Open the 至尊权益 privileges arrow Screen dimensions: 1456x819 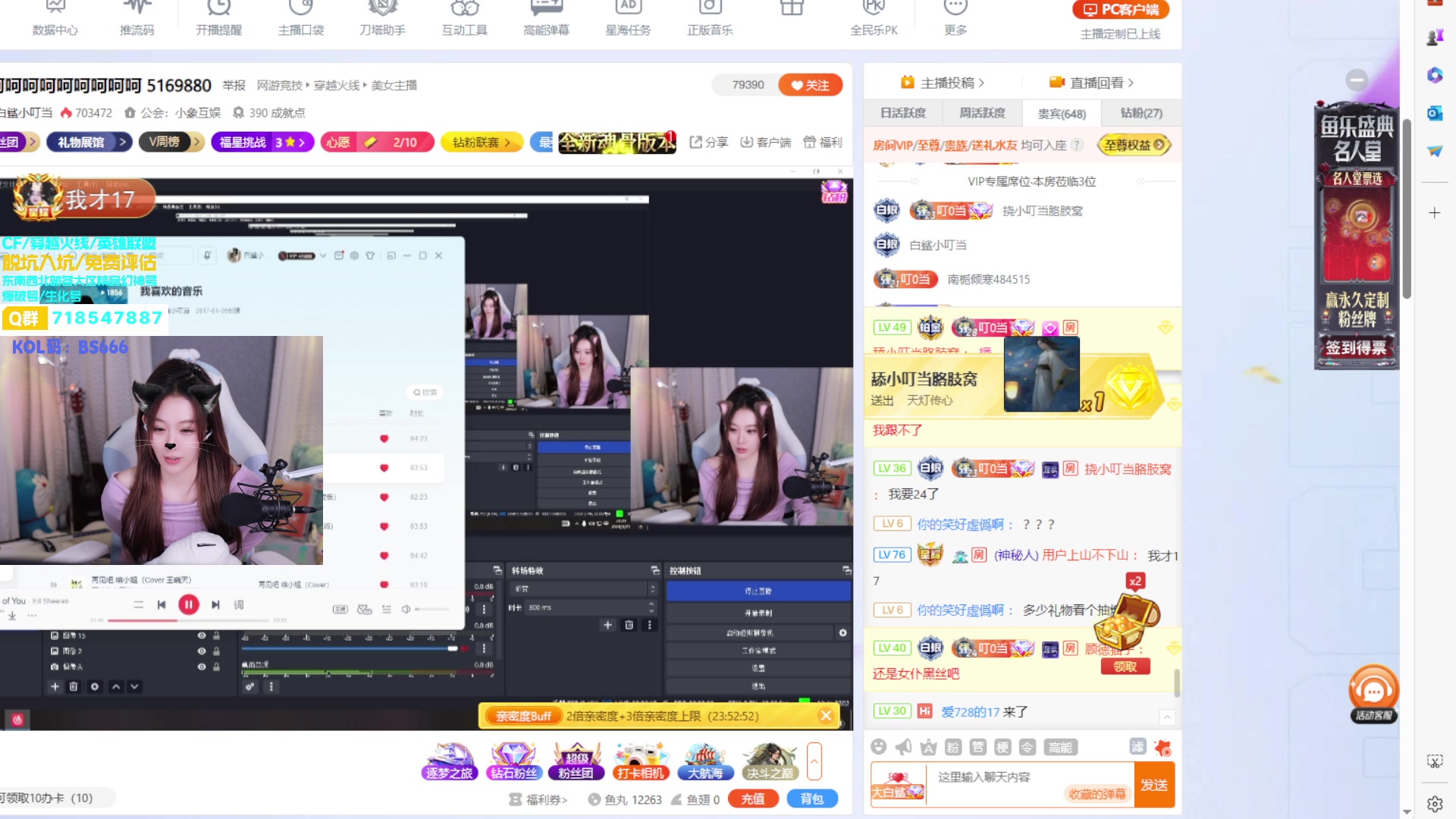1134,145
